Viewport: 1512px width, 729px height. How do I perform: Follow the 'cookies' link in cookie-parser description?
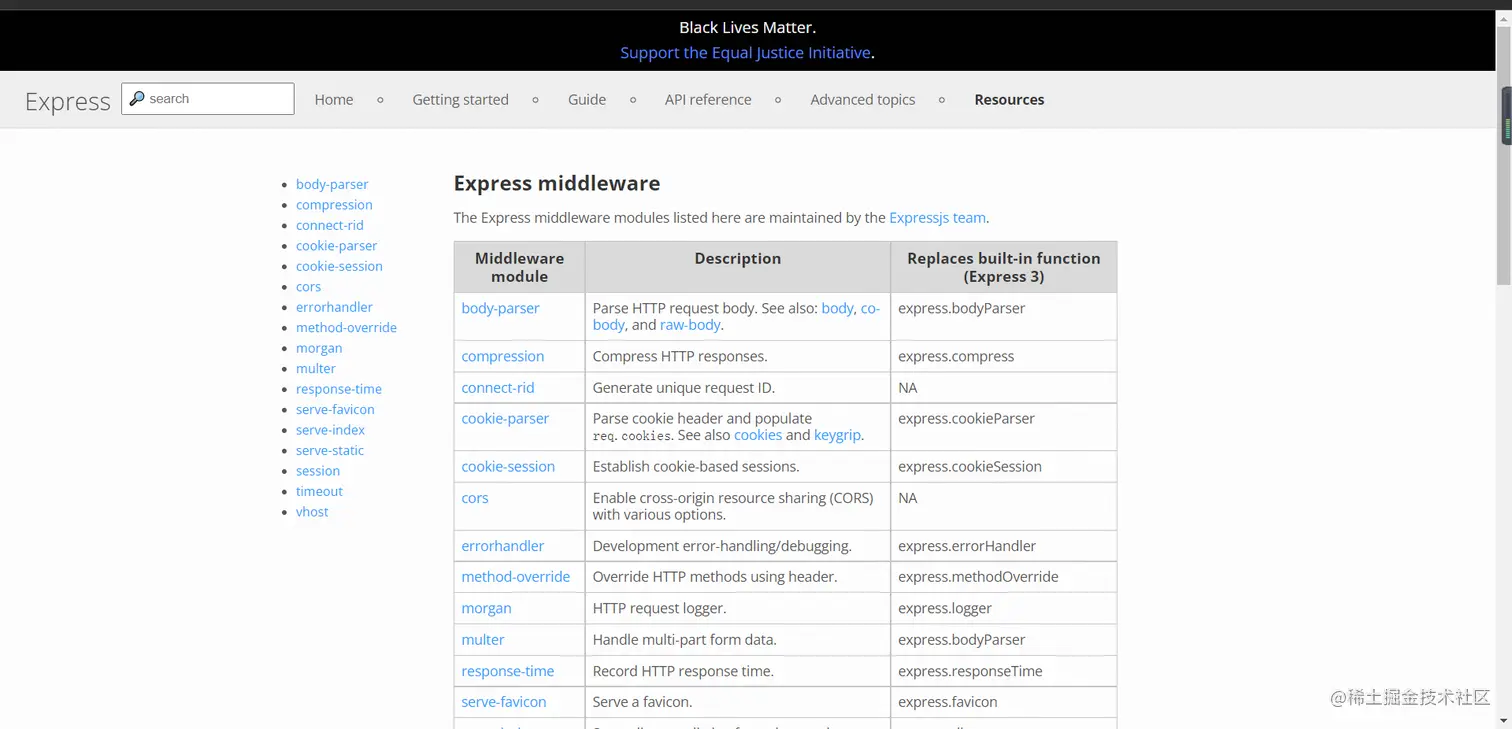coord(758,435)
